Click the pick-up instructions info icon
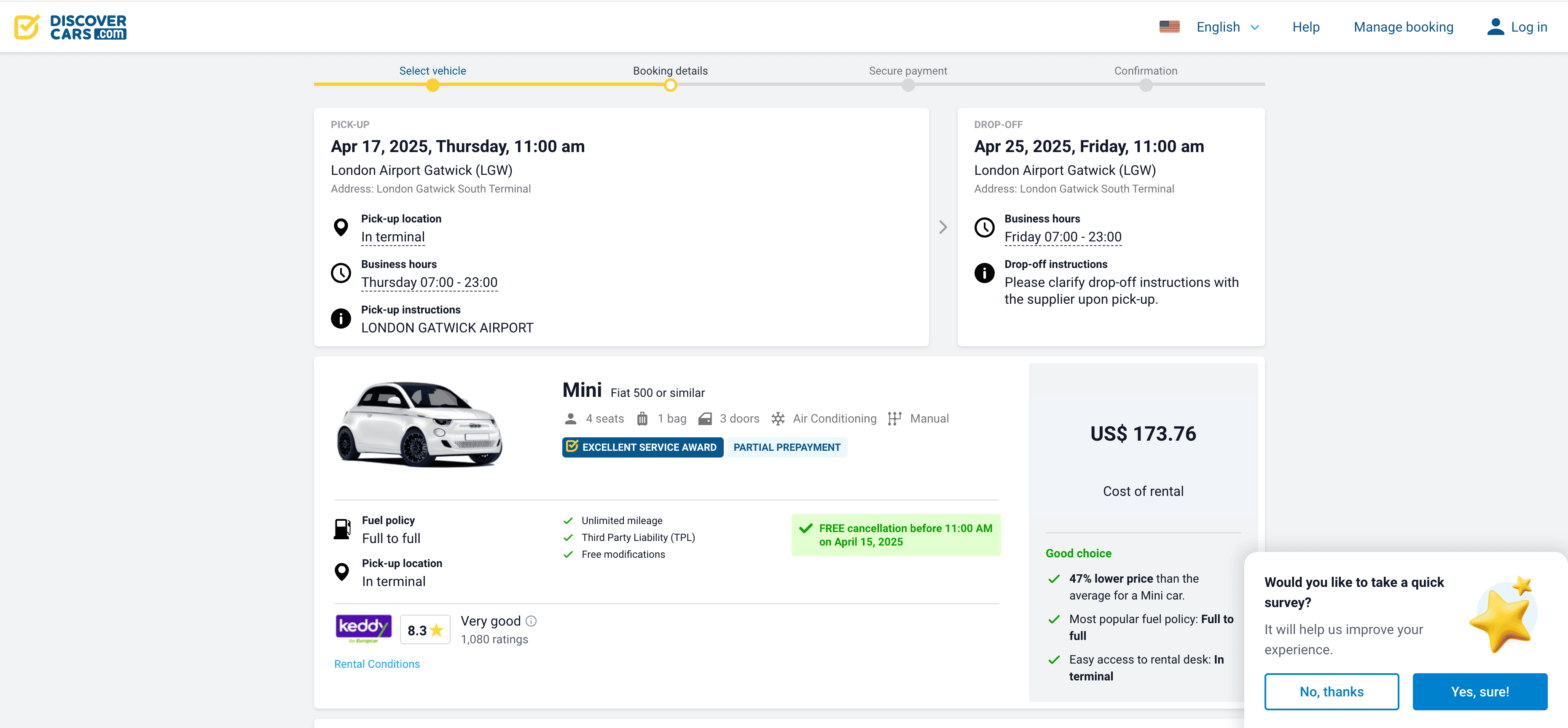 coord(341,318)
